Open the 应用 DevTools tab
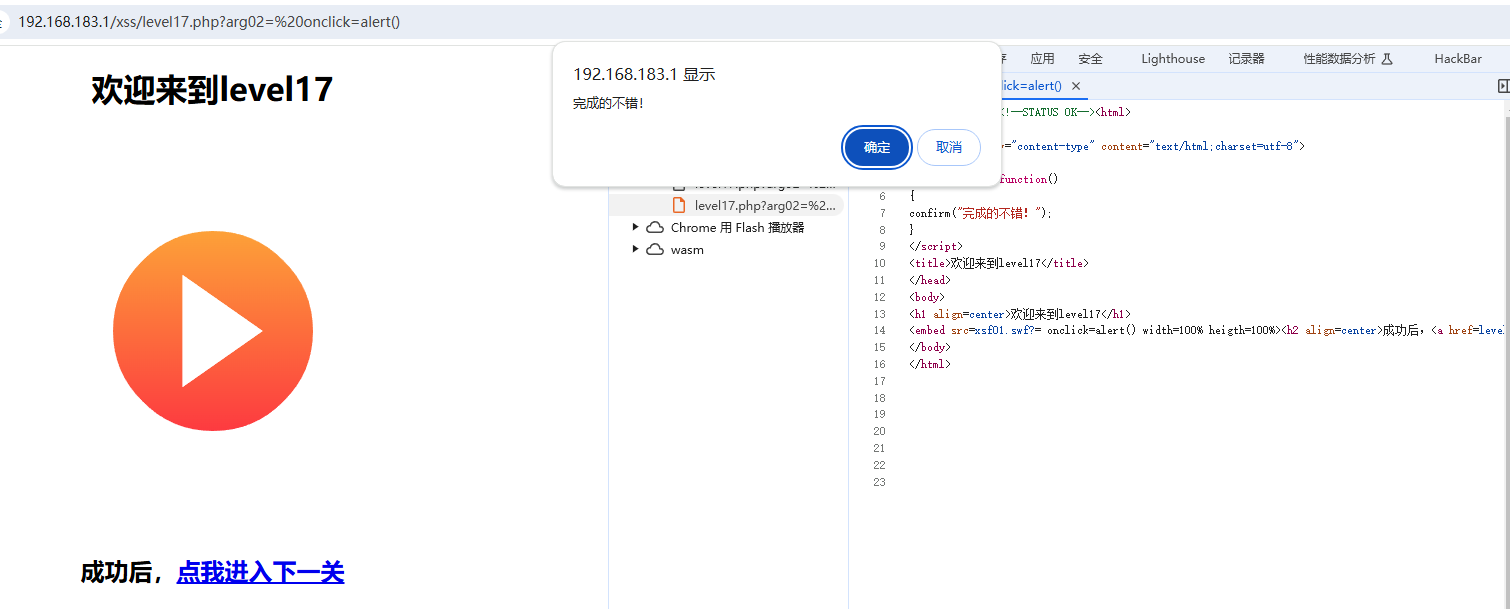Viewport: 1510px width, 609px height. tap(1042, 59)
